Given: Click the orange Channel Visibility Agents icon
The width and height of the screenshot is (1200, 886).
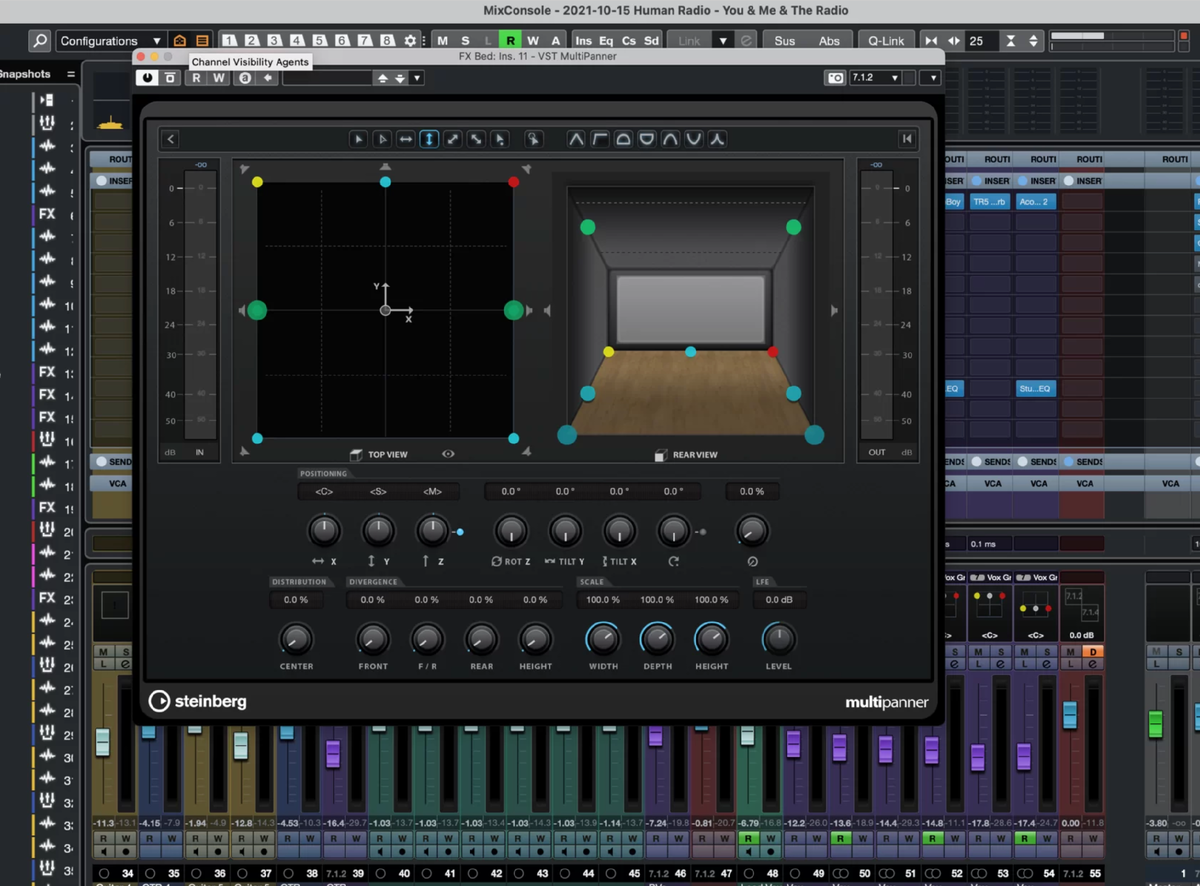Looking at the screenshot, I should (202, 41).
